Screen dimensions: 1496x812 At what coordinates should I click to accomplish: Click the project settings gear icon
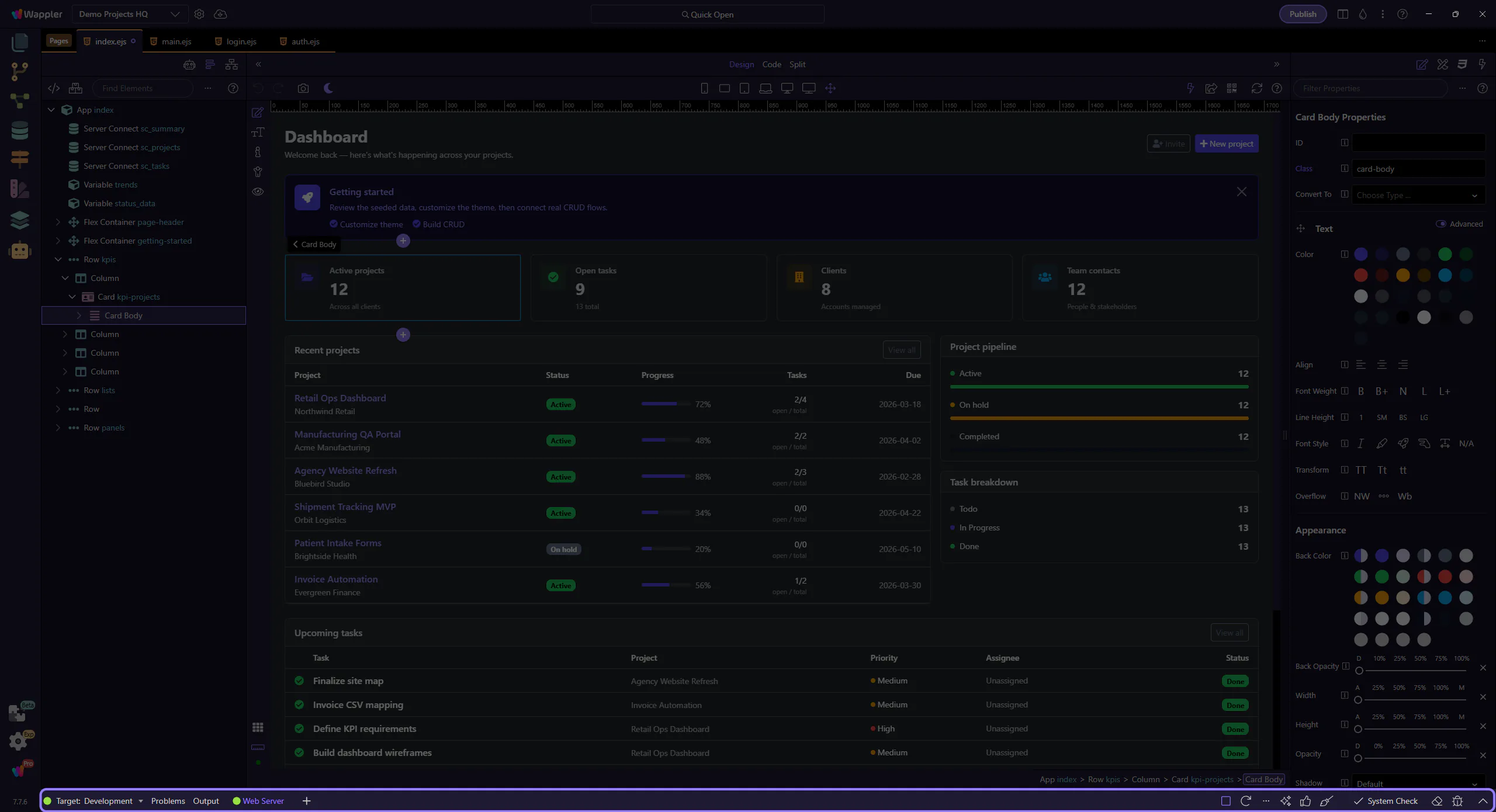(199, 14)
